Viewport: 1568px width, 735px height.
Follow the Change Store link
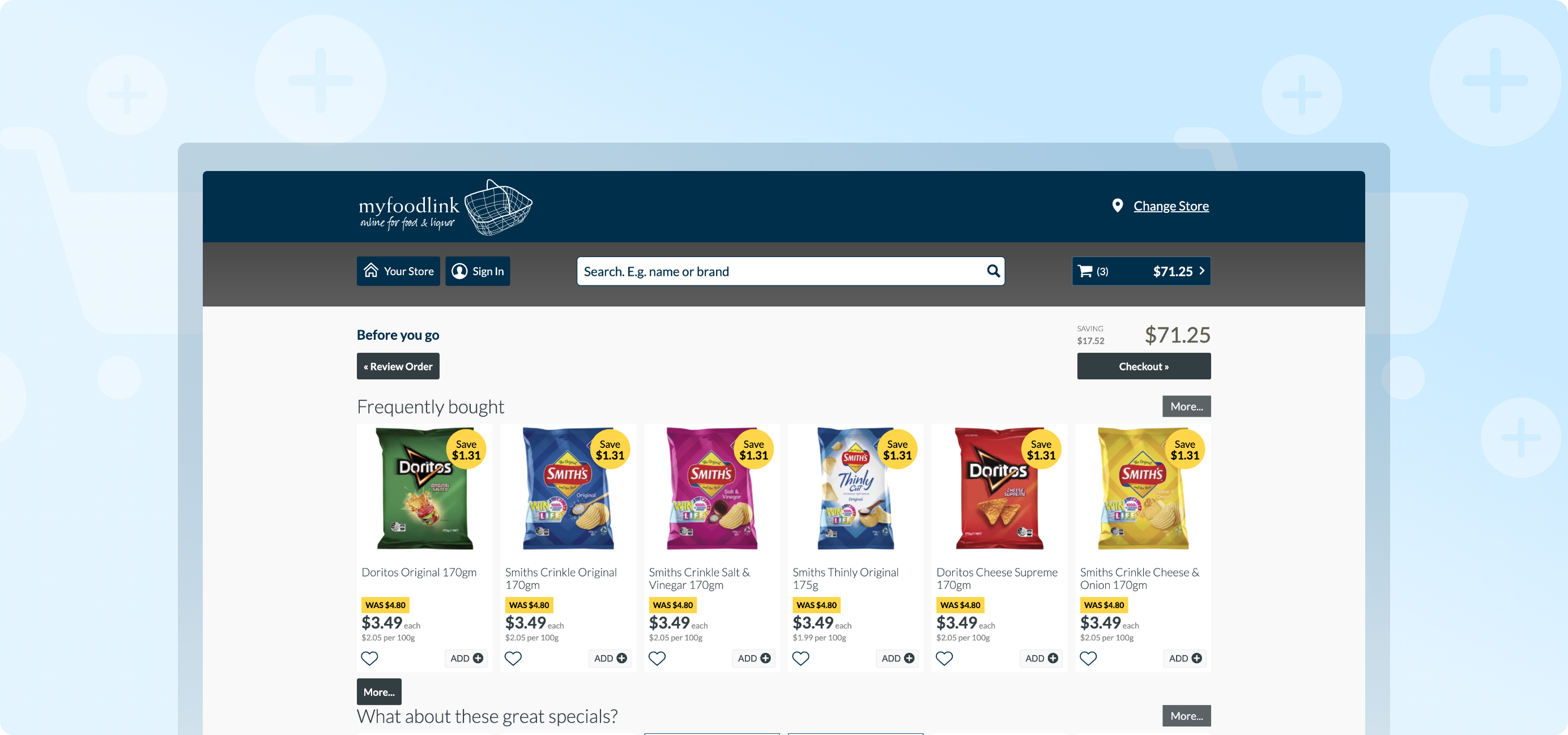(x=1170, y=206)
